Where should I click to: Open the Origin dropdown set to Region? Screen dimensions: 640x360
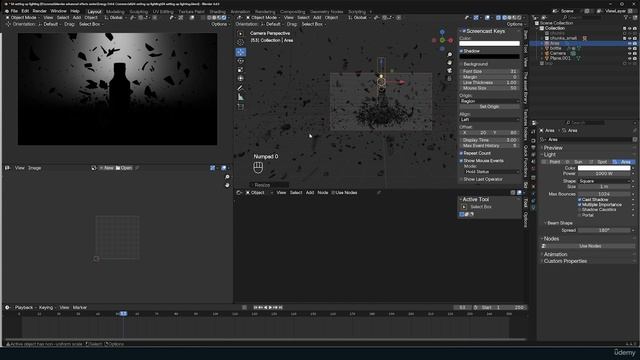click(x=489, y=101)
